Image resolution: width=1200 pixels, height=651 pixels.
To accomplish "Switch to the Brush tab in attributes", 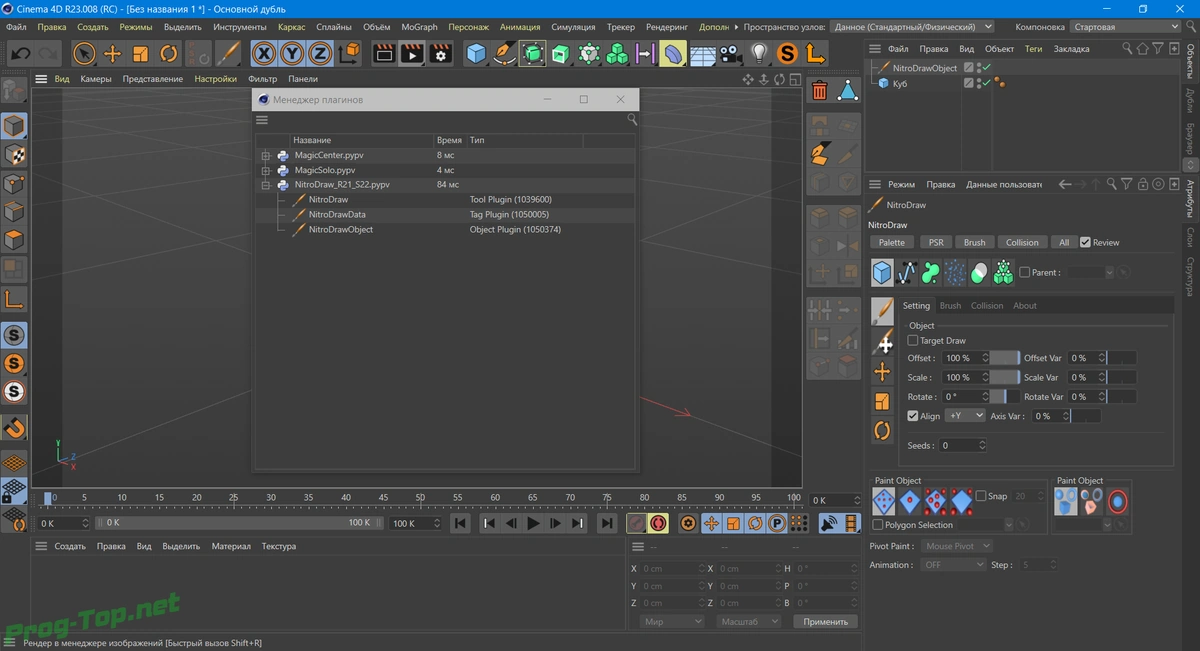I will point(950,306).
